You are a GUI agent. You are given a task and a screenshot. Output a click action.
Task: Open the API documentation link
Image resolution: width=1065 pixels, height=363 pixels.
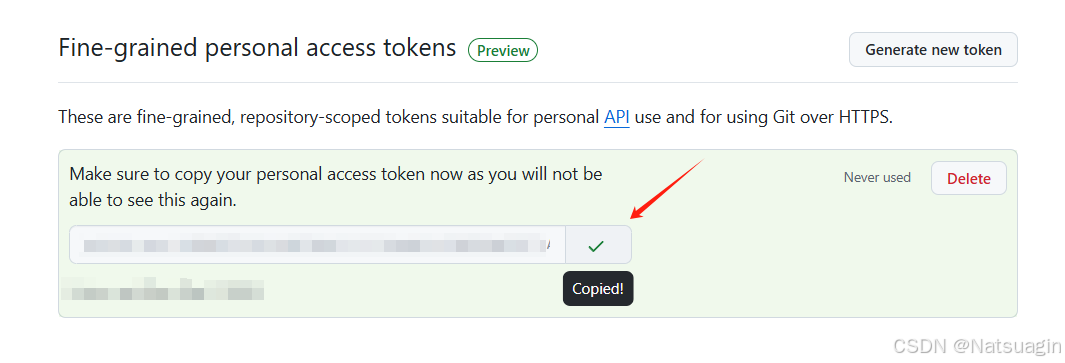point(617,117)
